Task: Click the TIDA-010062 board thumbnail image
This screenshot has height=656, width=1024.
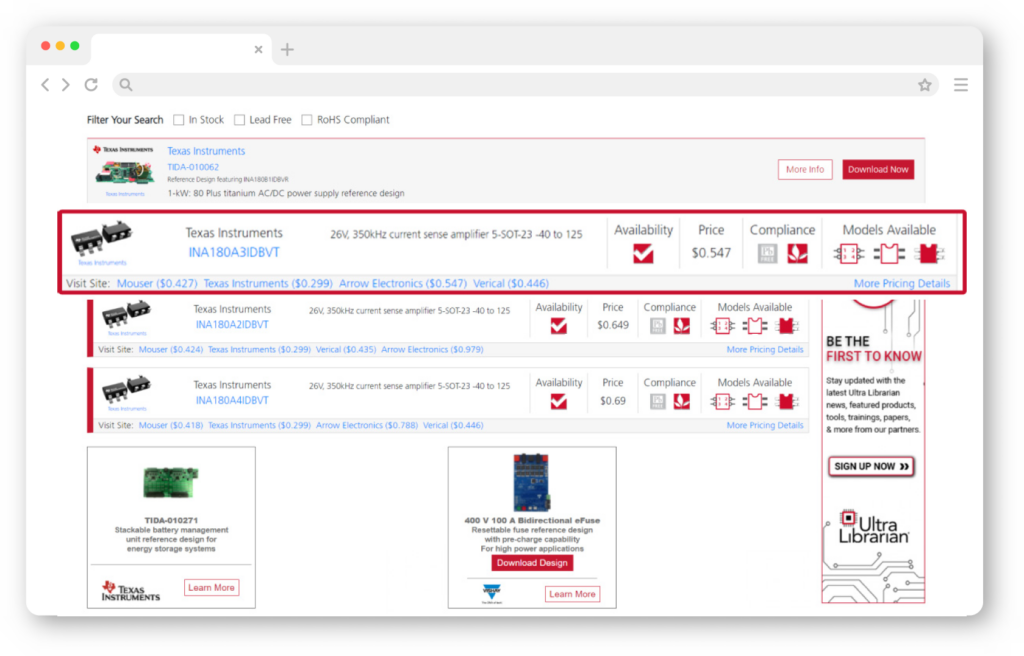Action: [x=125, y=173]
